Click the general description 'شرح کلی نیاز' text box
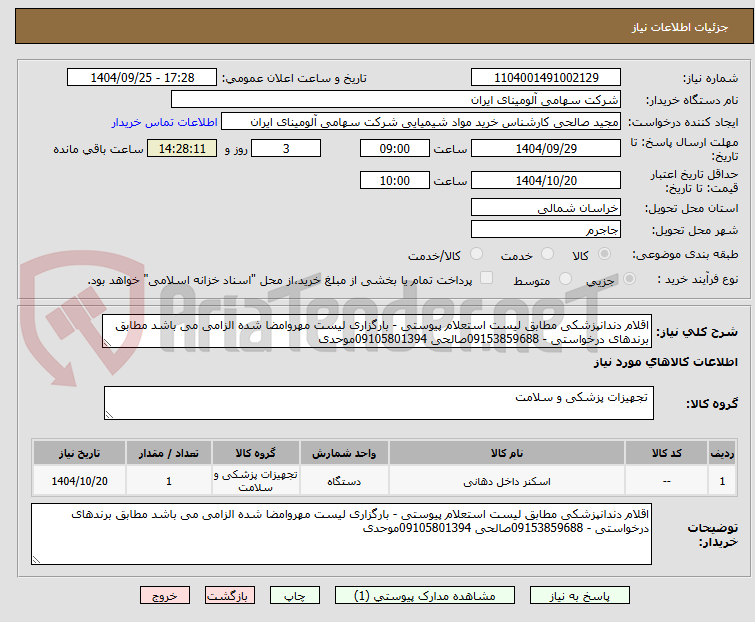The image size is (755, 622). [x=376, y=331]
